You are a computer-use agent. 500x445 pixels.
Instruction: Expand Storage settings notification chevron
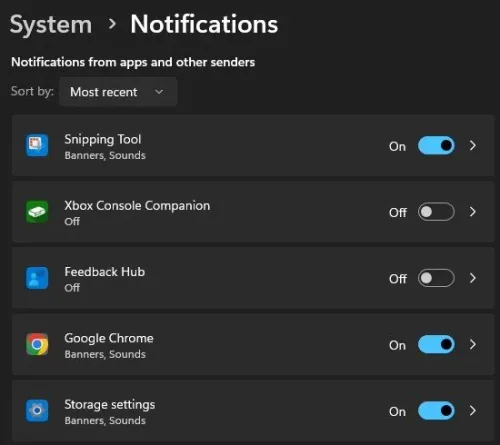click(473, 411)
